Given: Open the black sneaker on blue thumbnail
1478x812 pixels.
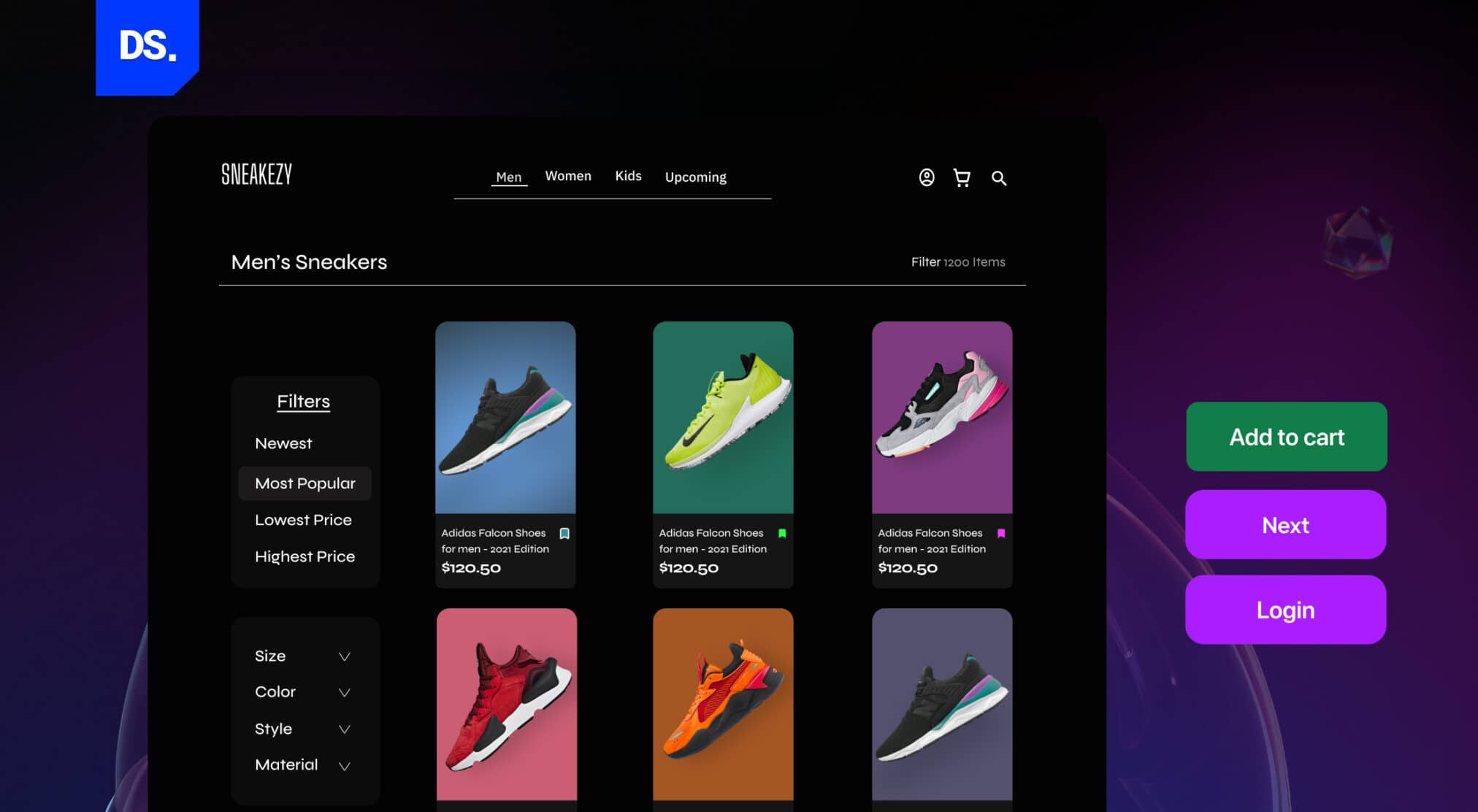Looking at the screenshot, I should tap(505, 418).
